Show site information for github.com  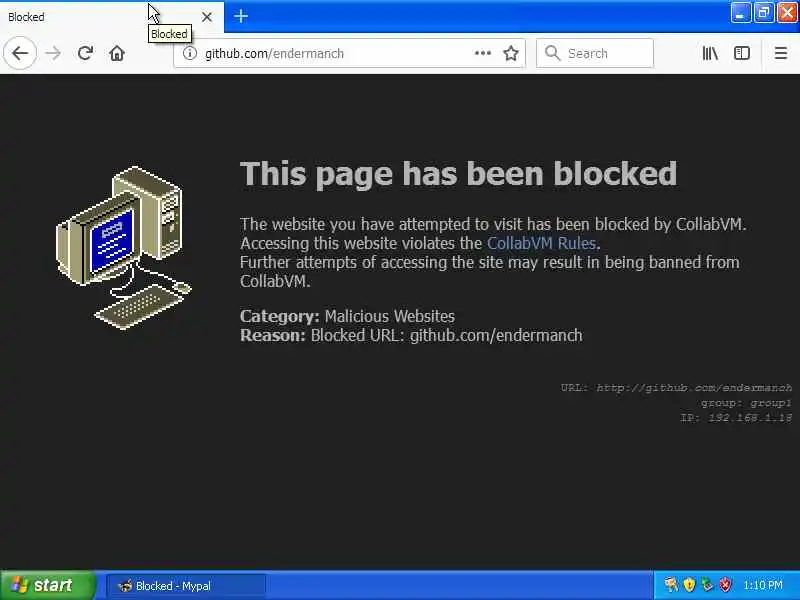190,53
